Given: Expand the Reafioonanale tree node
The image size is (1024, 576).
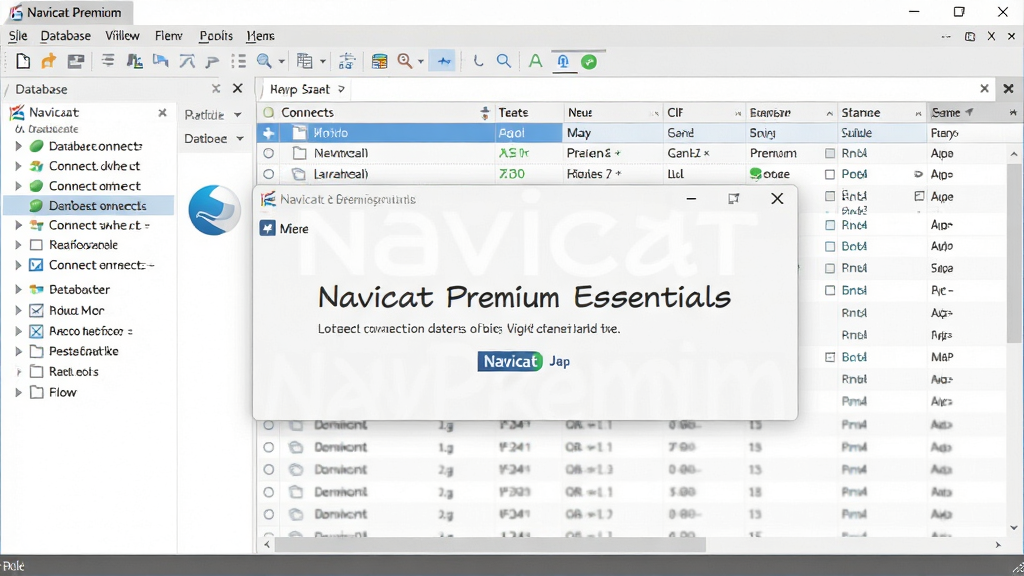Looking at the screenshot, I should click(18, 245).
